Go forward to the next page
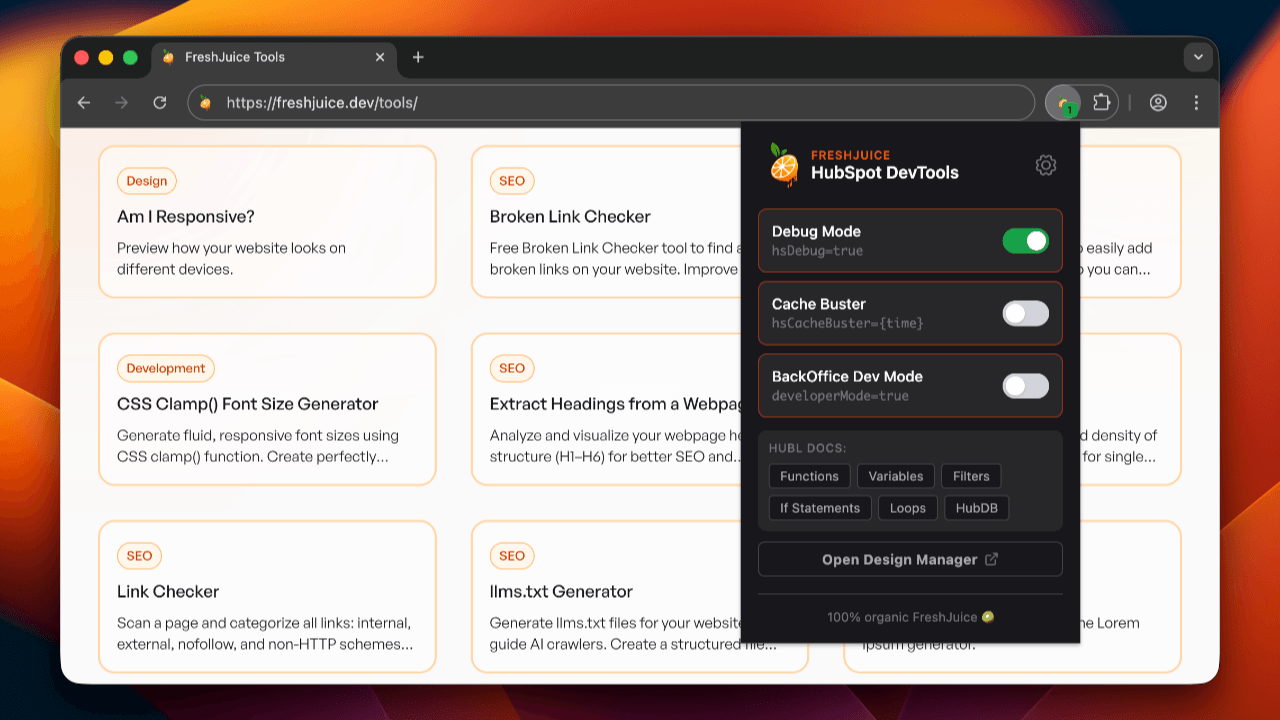 pyautogui.click(x=121, y=102)
